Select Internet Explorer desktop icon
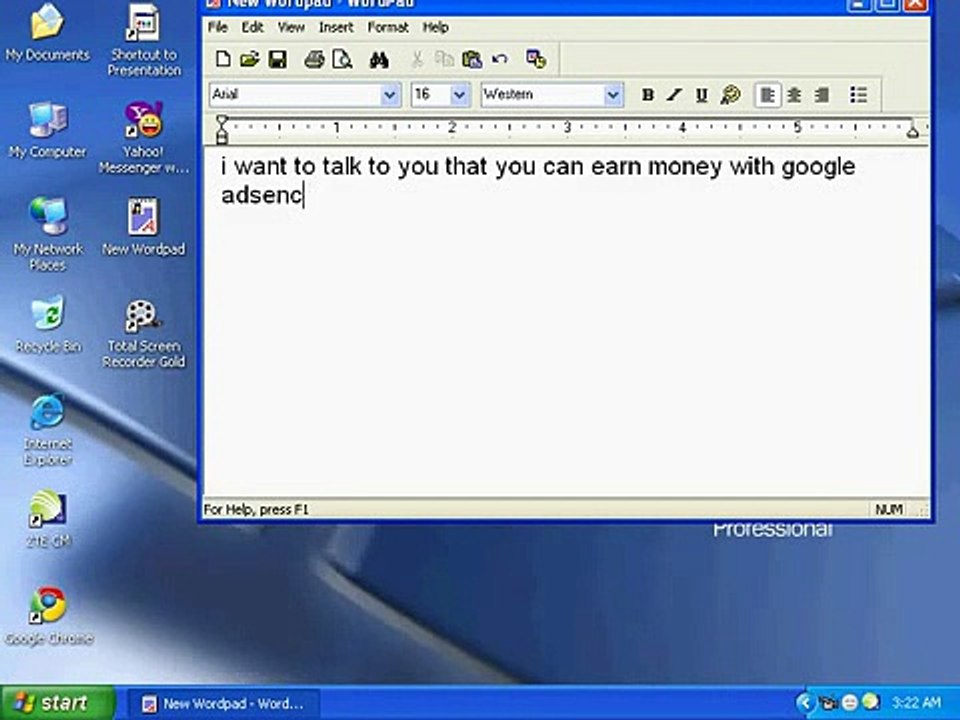 click(48, 429)
